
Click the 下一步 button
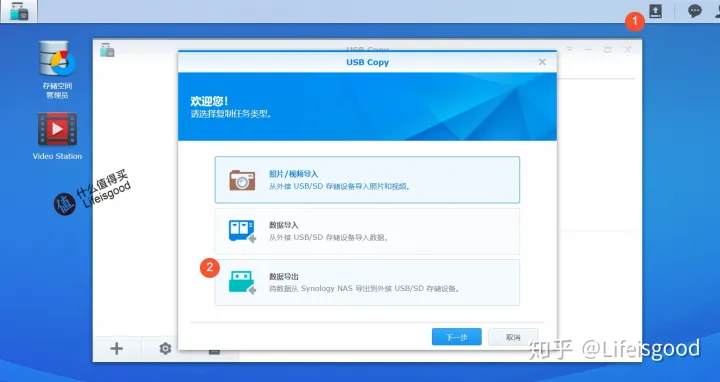[456, 337]
